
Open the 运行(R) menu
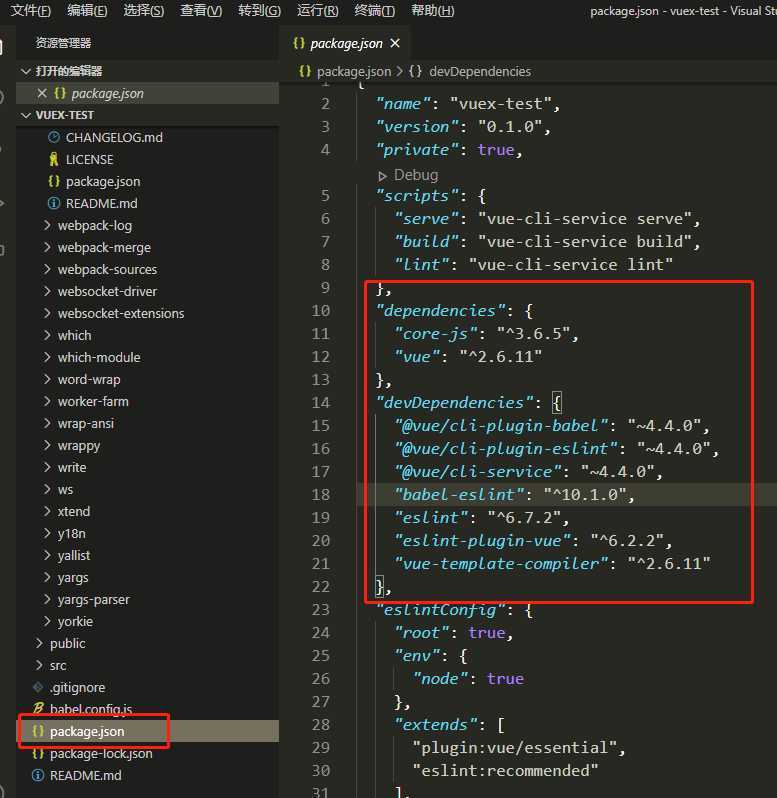pos(318,10)
